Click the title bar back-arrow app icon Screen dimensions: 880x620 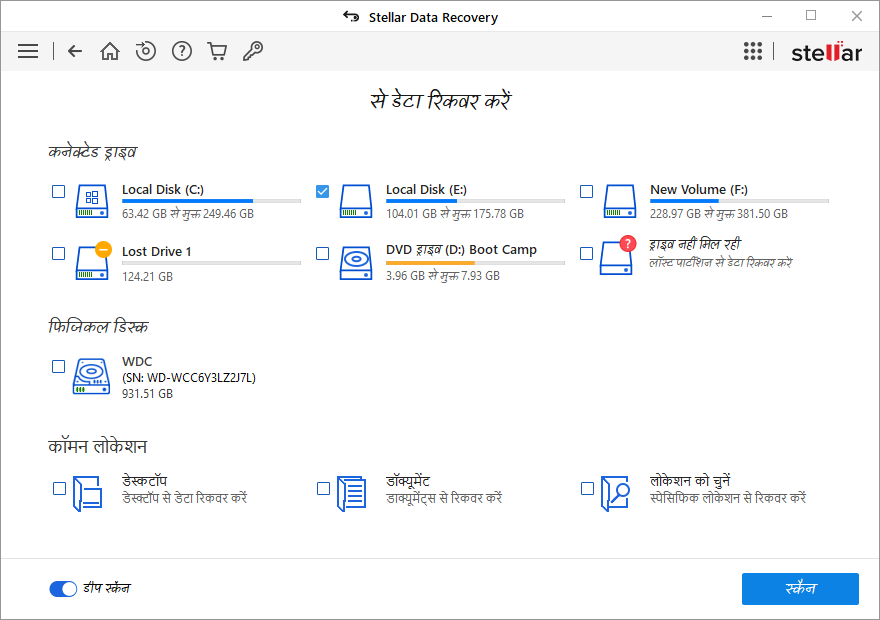351,17
